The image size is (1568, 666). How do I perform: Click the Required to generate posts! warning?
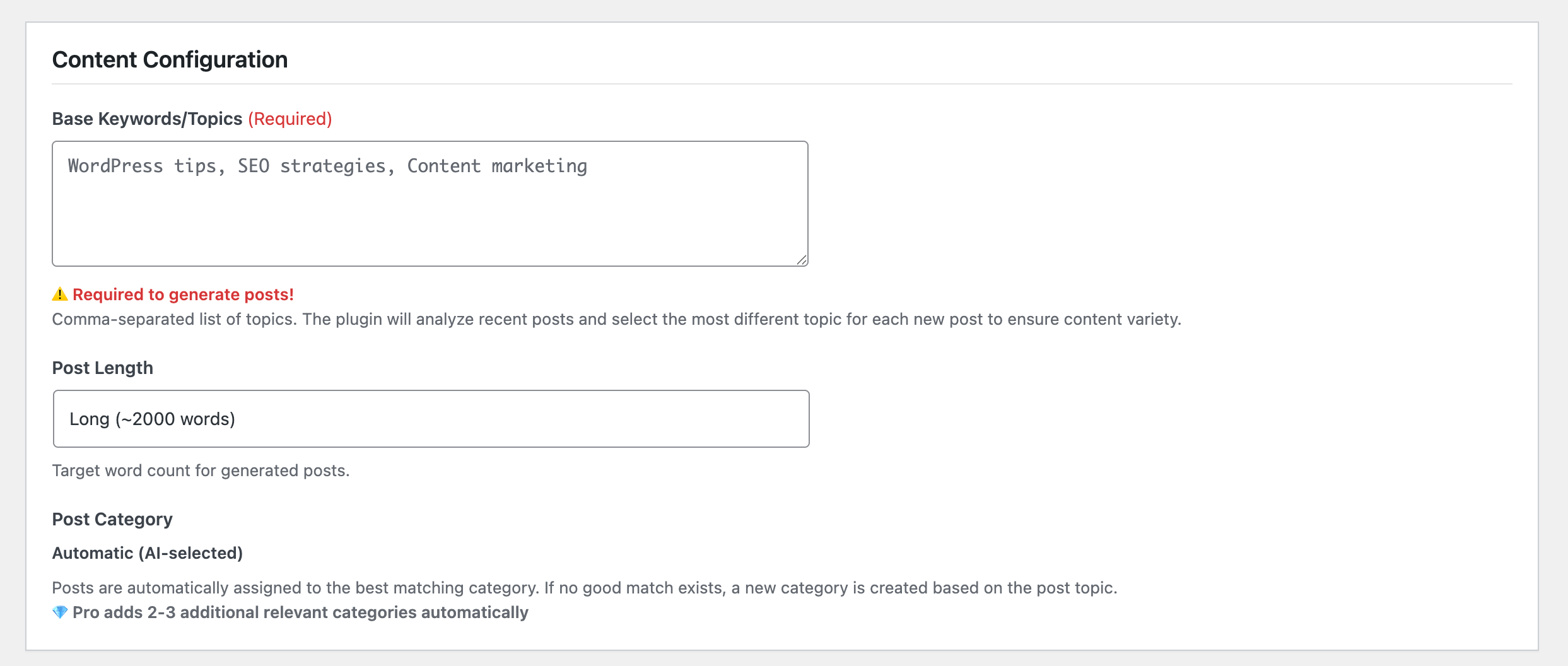[183, 295]
